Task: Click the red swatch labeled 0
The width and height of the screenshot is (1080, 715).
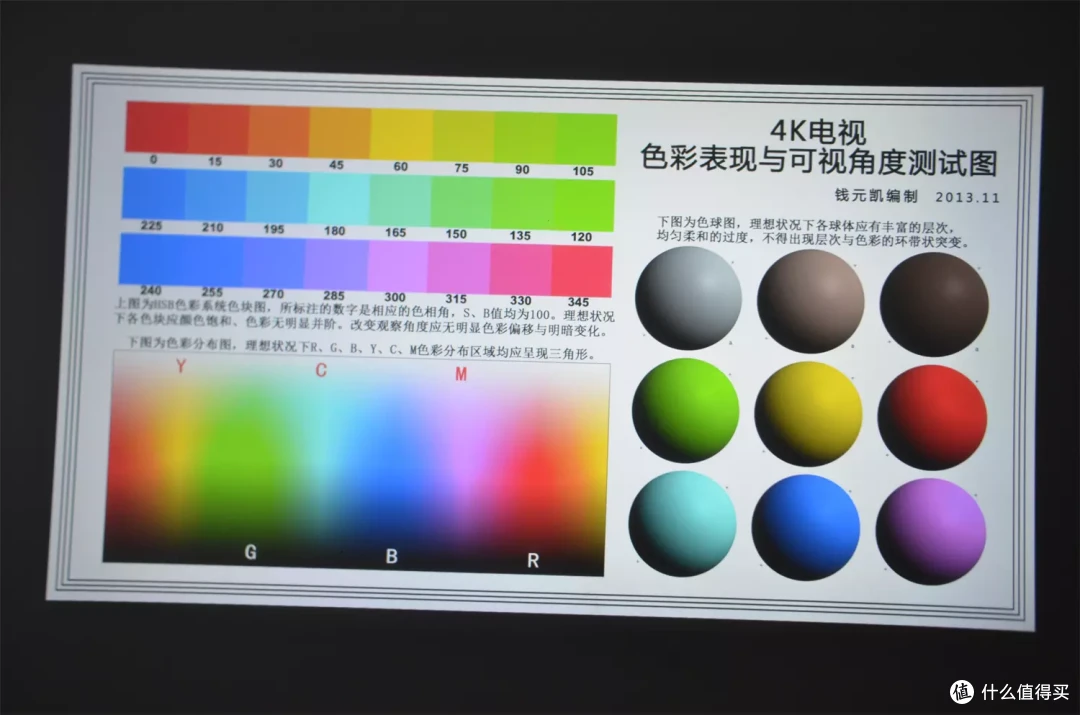Action: point(156,127)
